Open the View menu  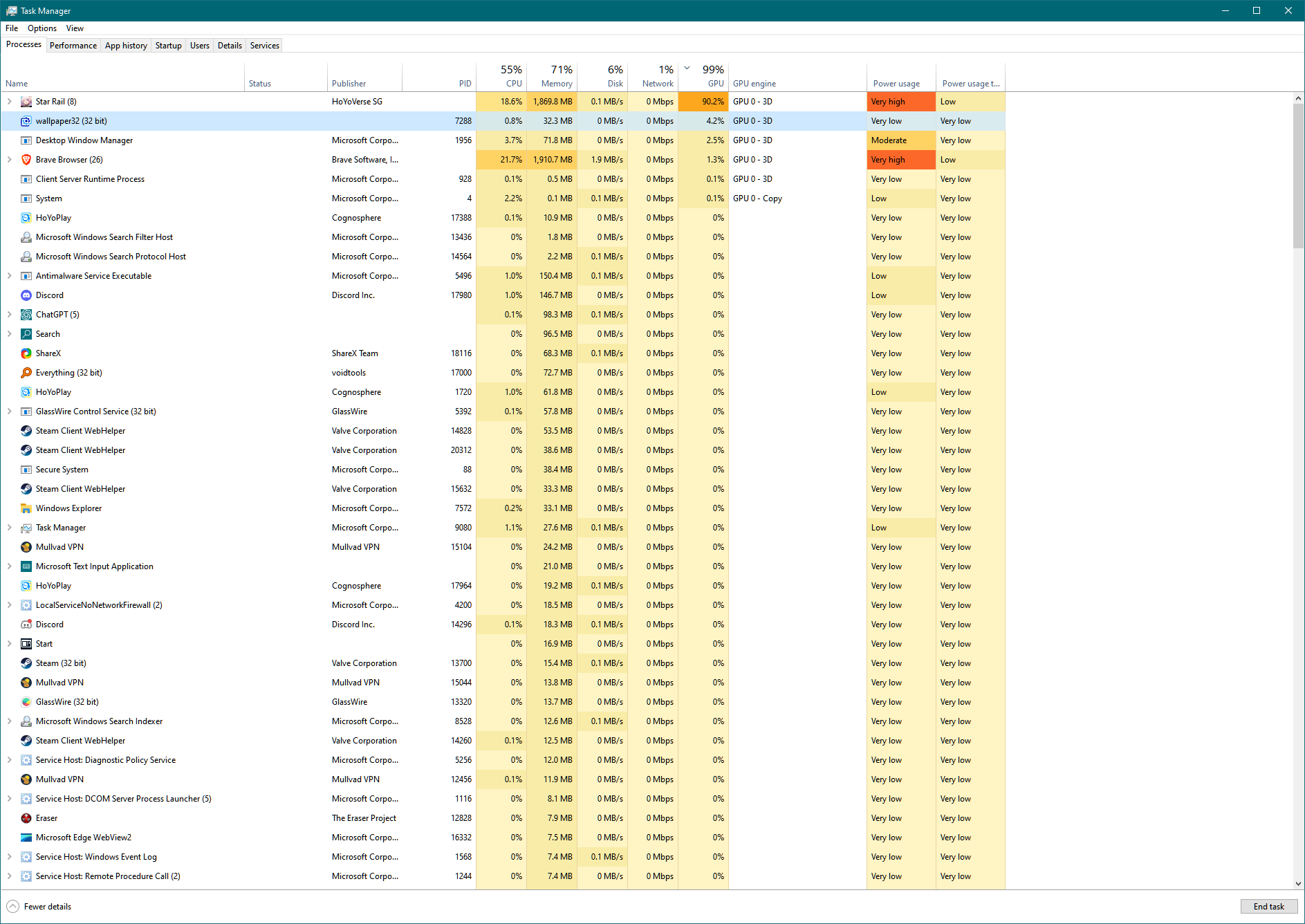(x=75, y=28)
